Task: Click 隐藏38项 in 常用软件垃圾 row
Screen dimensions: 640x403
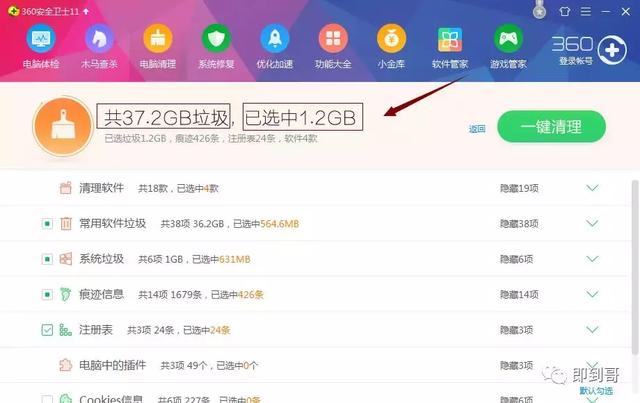Action: coord(519,224)
